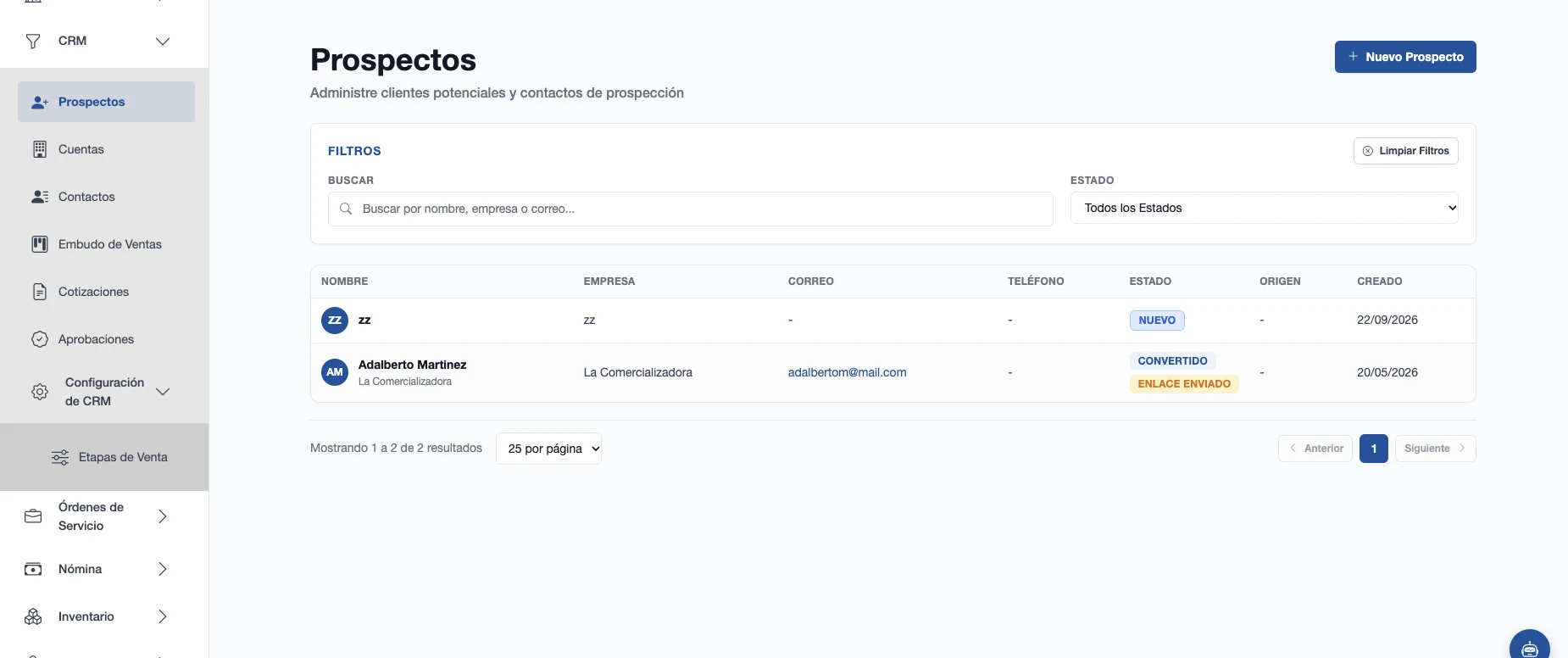Click the ZZ avatar circle
This screenshot has height=658, width=1568.
[x=335, y=321]
